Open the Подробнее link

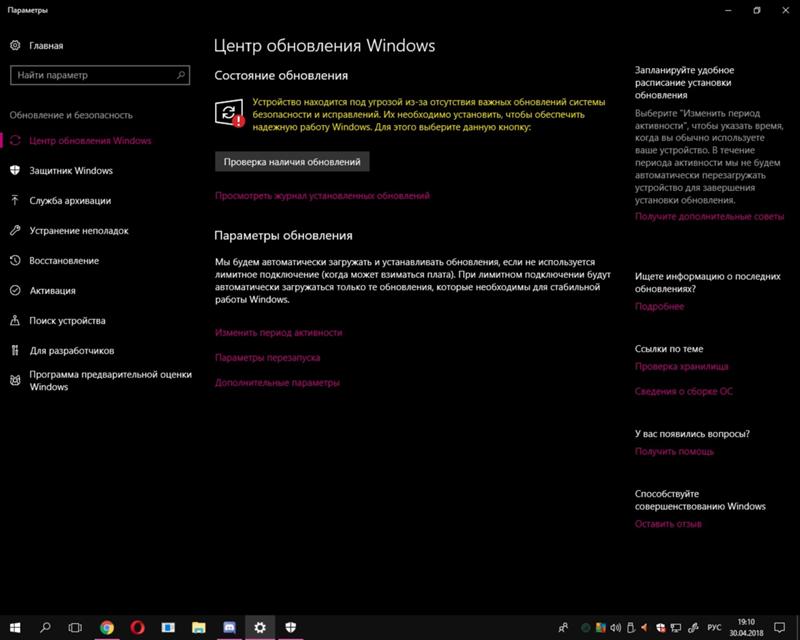pyautogui.click(x=659, y=306)
